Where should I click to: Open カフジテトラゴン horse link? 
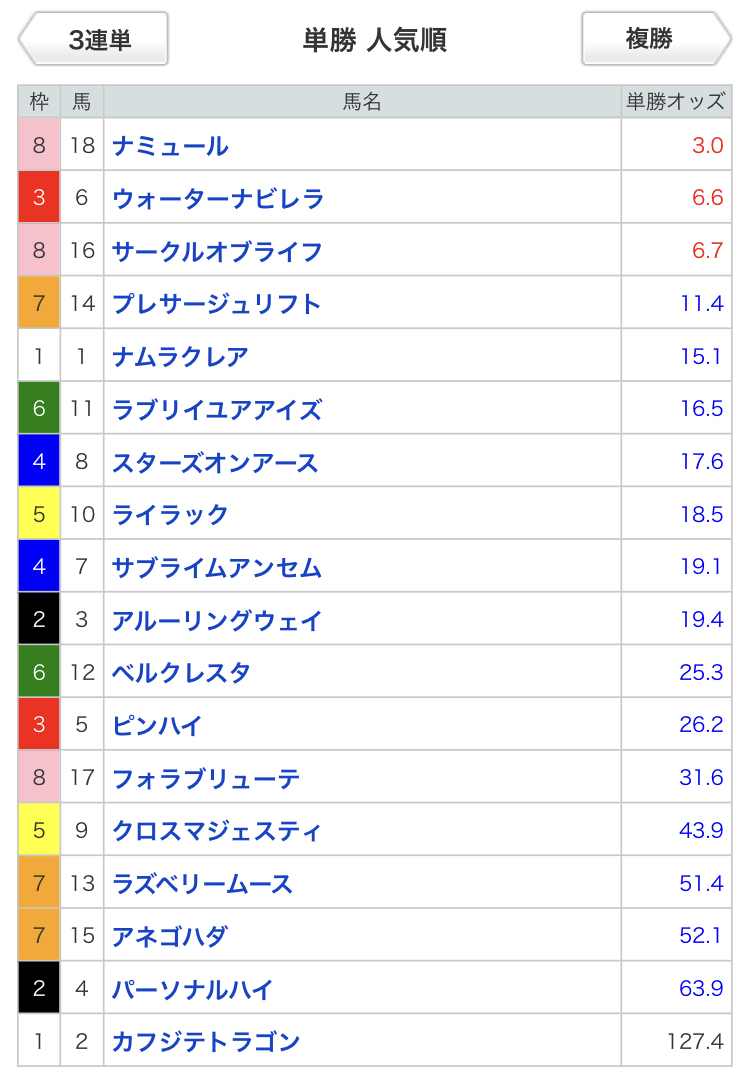[206, 1042]
